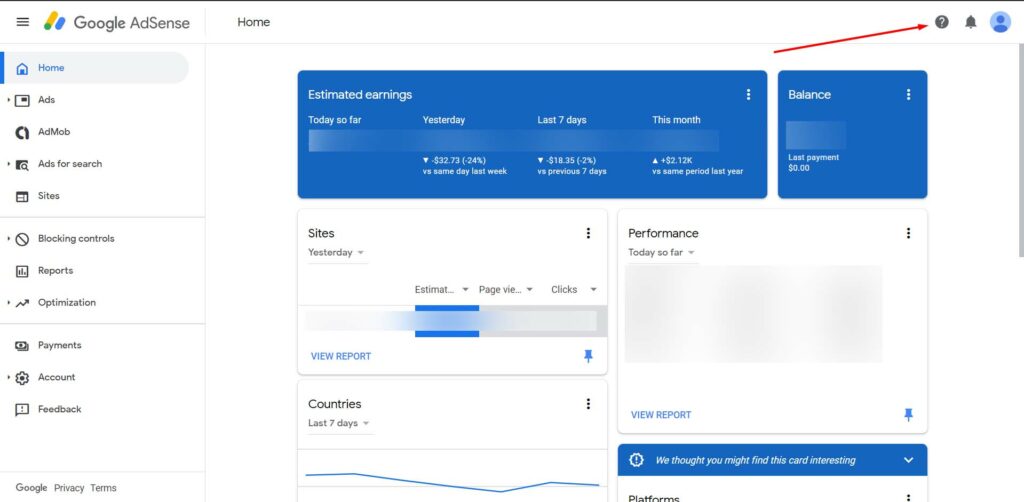Click the AdMob icon in sidebar

pyautogui.click(x=22, y=133)
